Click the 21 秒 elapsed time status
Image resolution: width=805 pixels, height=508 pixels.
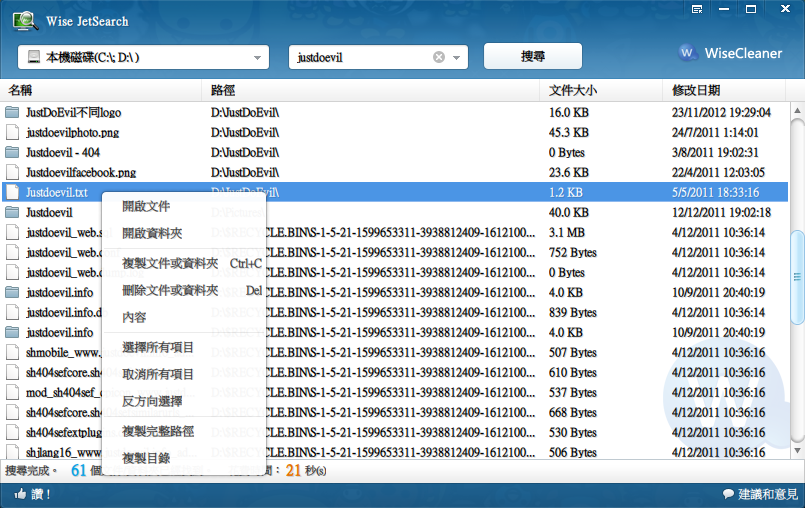[306, 471]
